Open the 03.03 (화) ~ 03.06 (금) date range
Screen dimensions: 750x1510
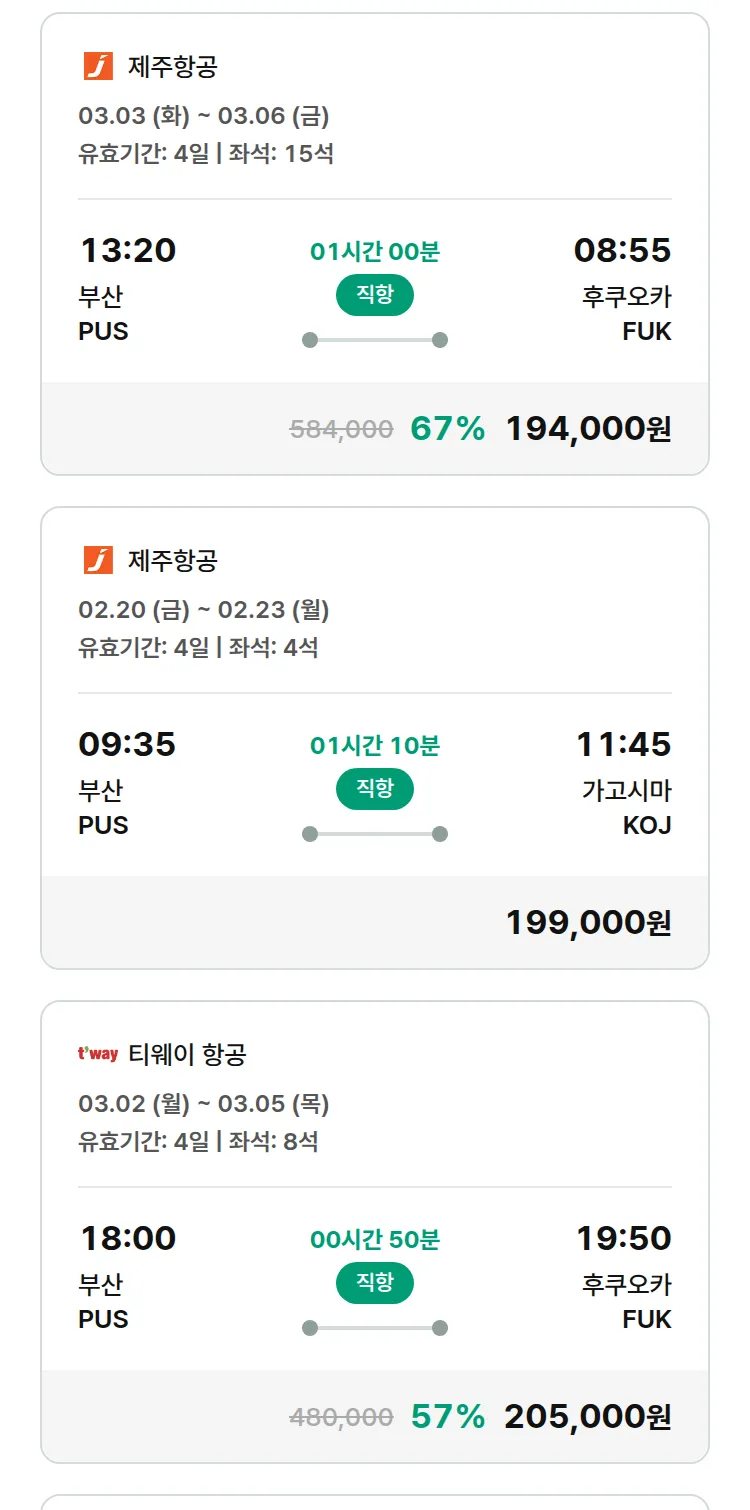(x=204, y=116)
